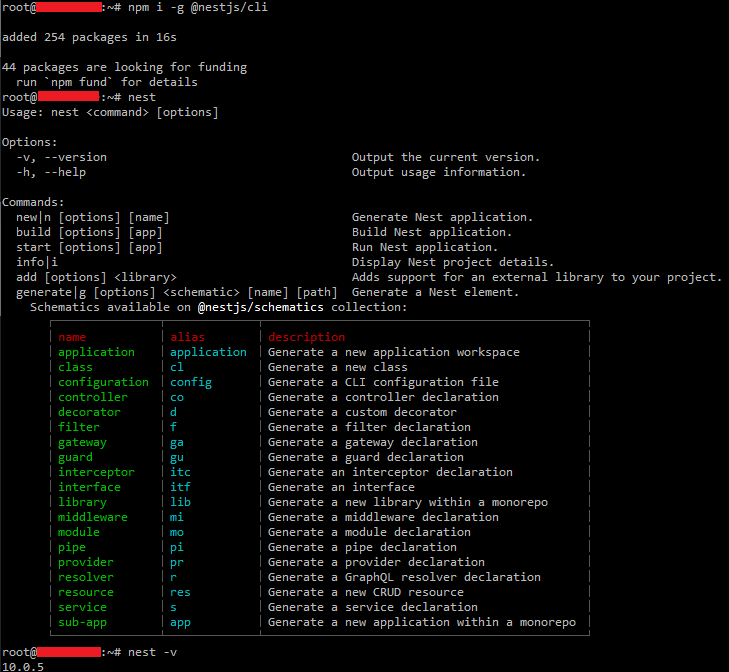Image resolution: width=729 pixels, height=672 pixels.
Task: Click '44 packages are looking for funding' line
Action: tap(125, 67)
